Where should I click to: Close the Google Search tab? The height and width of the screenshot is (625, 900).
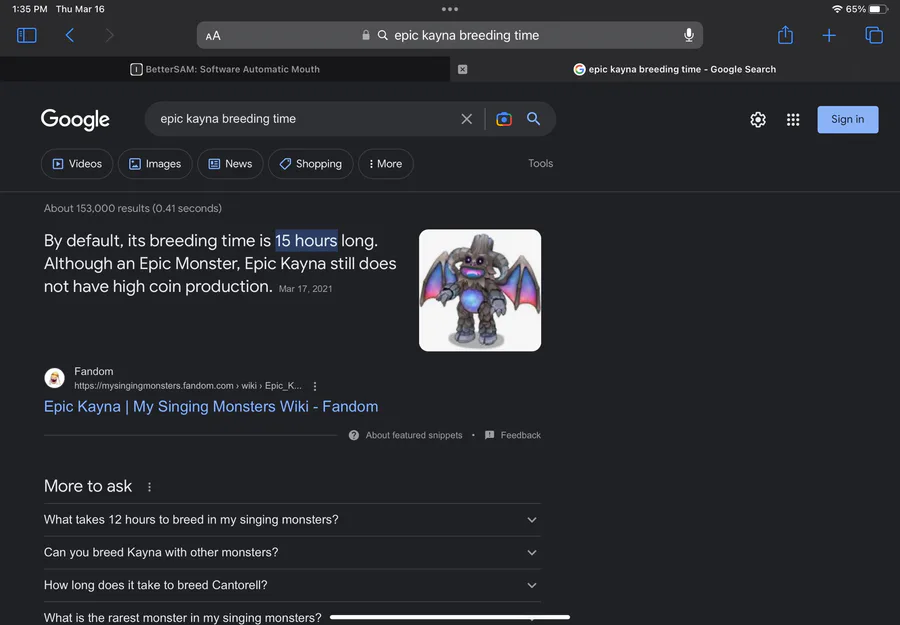point(463,69)
